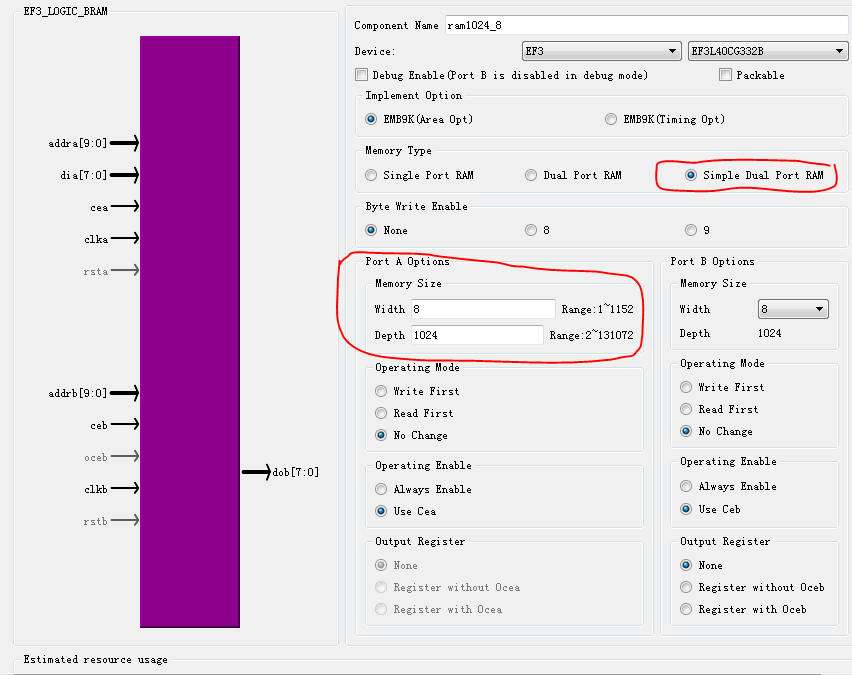Viewport: 852px width, 675px height.
Task: Click the Port A Depth input field
Action: [x=476, y=335]
